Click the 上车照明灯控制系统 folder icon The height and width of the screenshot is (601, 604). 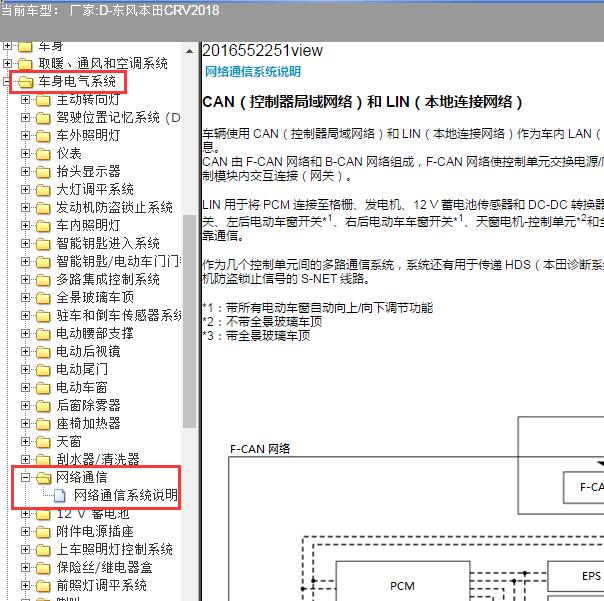coord(43,550)
